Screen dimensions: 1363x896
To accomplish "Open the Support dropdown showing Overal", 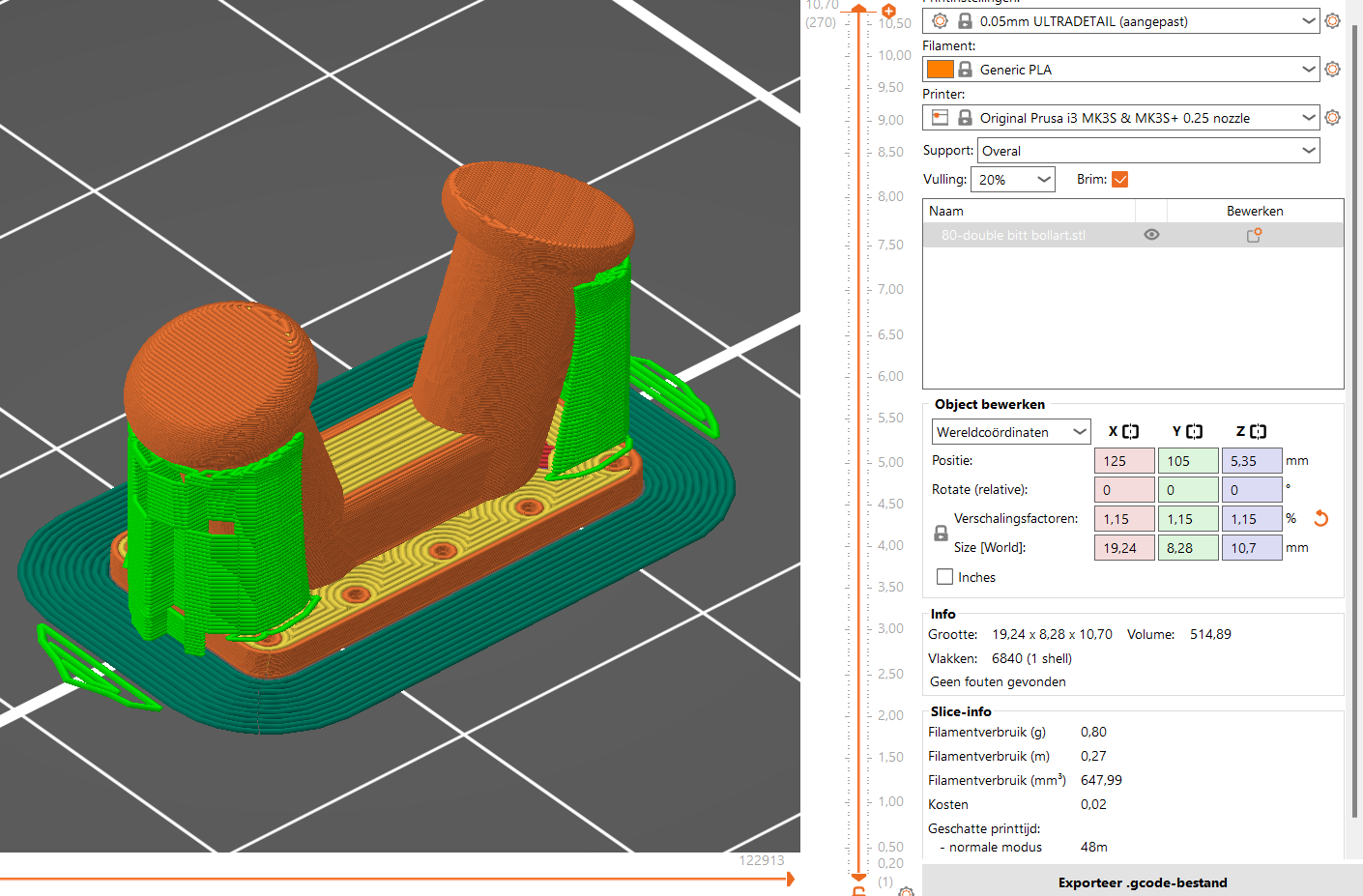I will point(1148,151).
